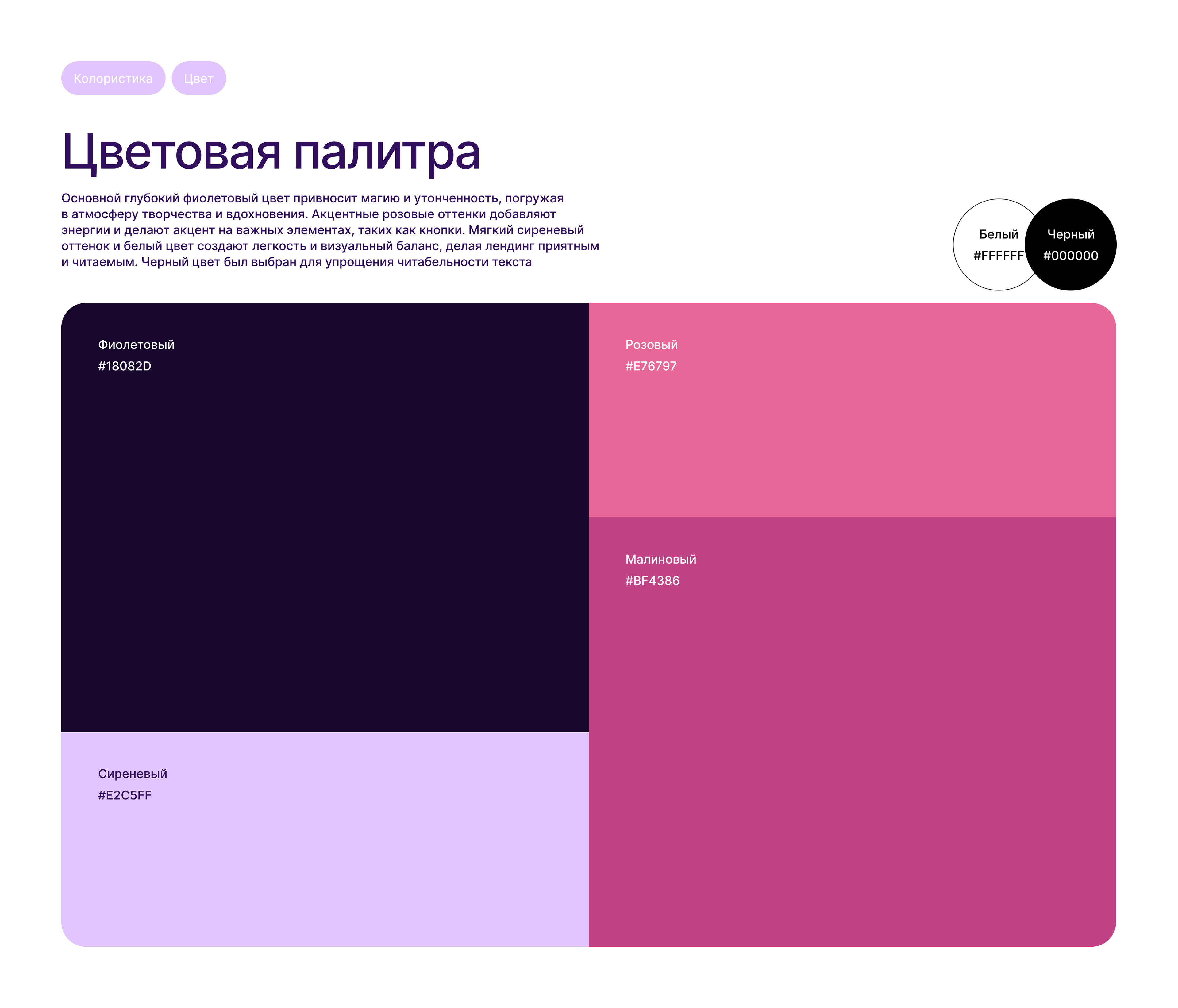This screenshot has width=1178, height=1008.
Task: Click the Розовый color name label
Action: pos(652,344)
